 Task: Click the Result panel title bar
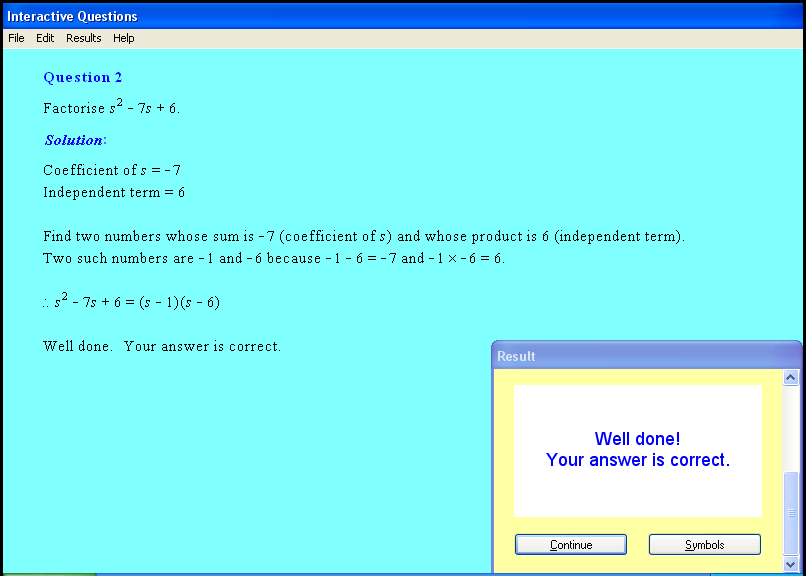click(x=647, y=356)
